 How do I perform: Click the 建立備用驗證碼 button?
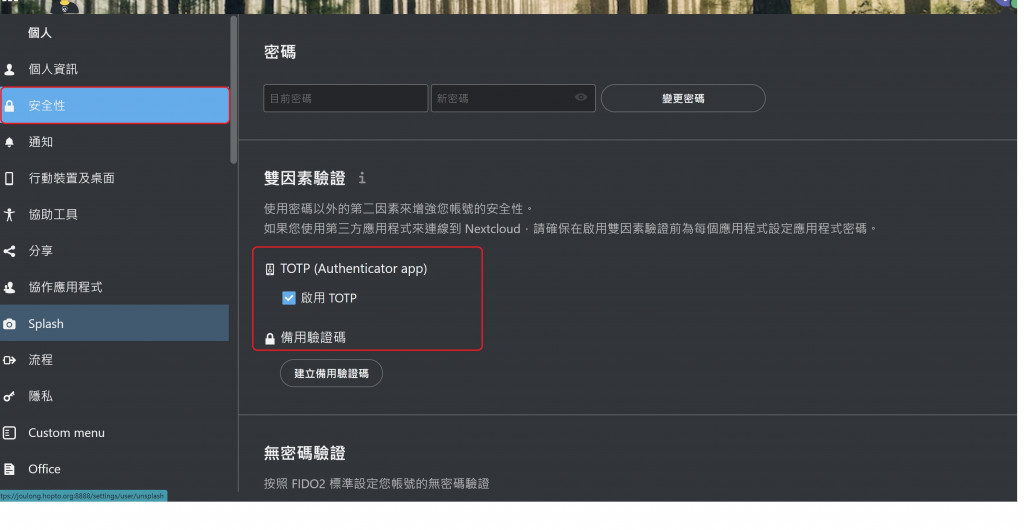(x=331, y=373)
